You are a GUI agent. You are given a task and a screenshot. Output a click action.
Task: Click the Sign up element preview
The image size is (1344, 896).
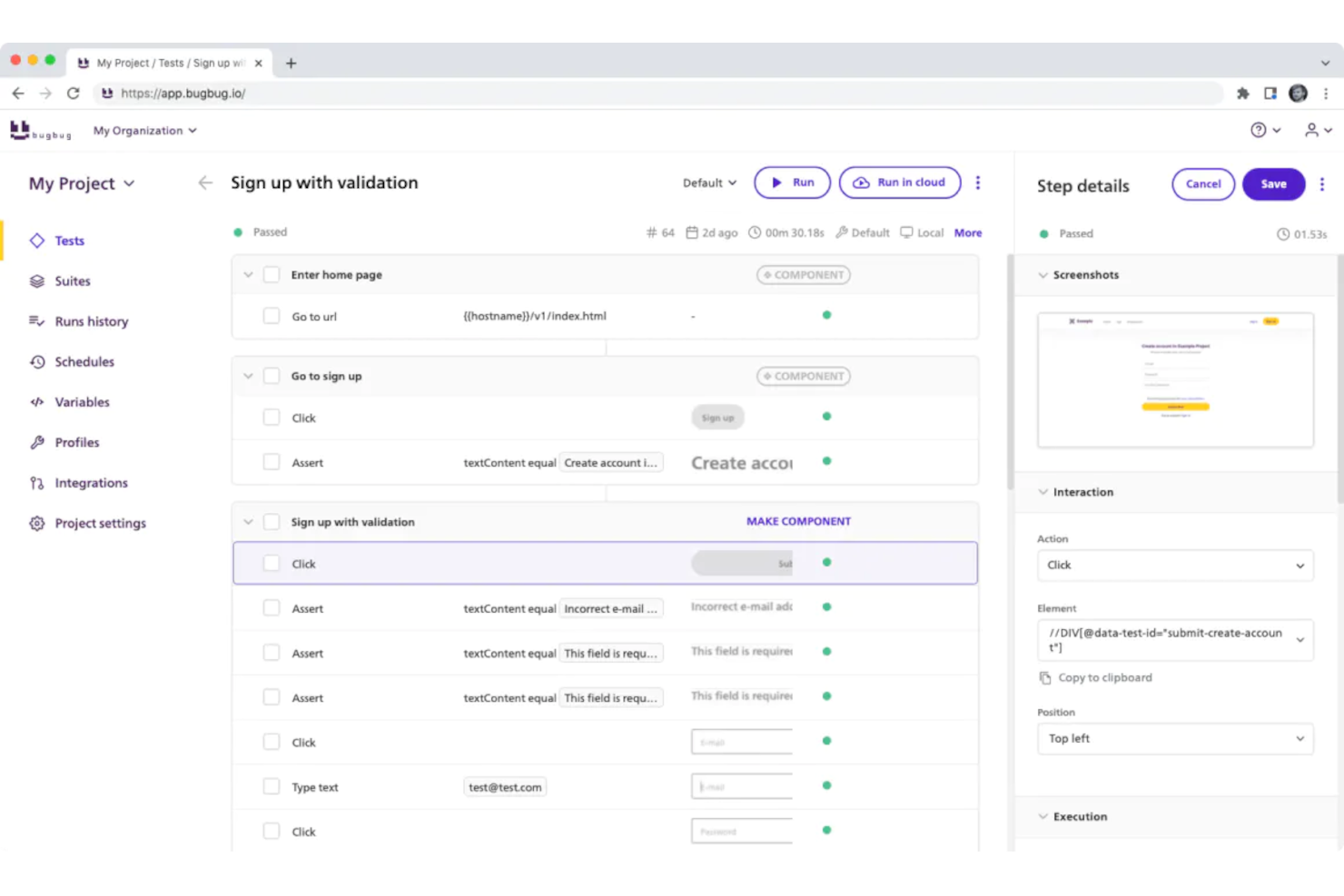[x=717, y=418]
